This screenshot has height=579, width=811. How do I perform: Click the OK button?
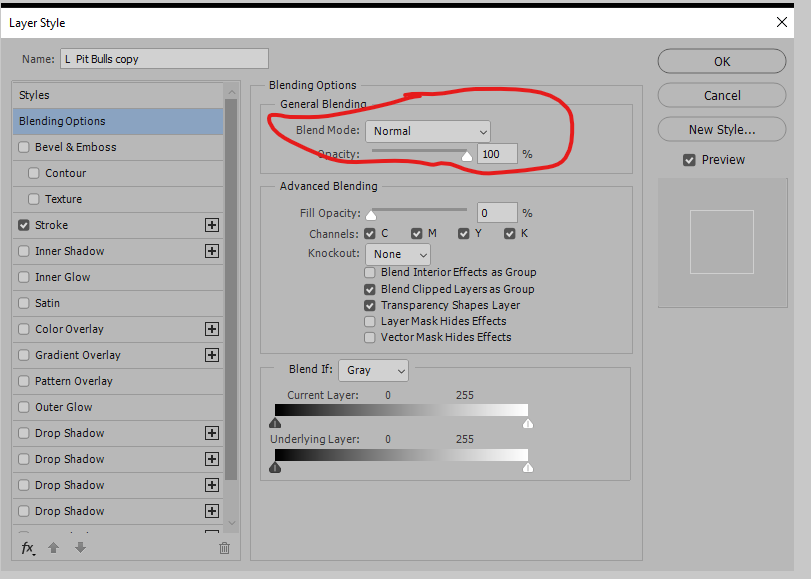tap(721, 61)
